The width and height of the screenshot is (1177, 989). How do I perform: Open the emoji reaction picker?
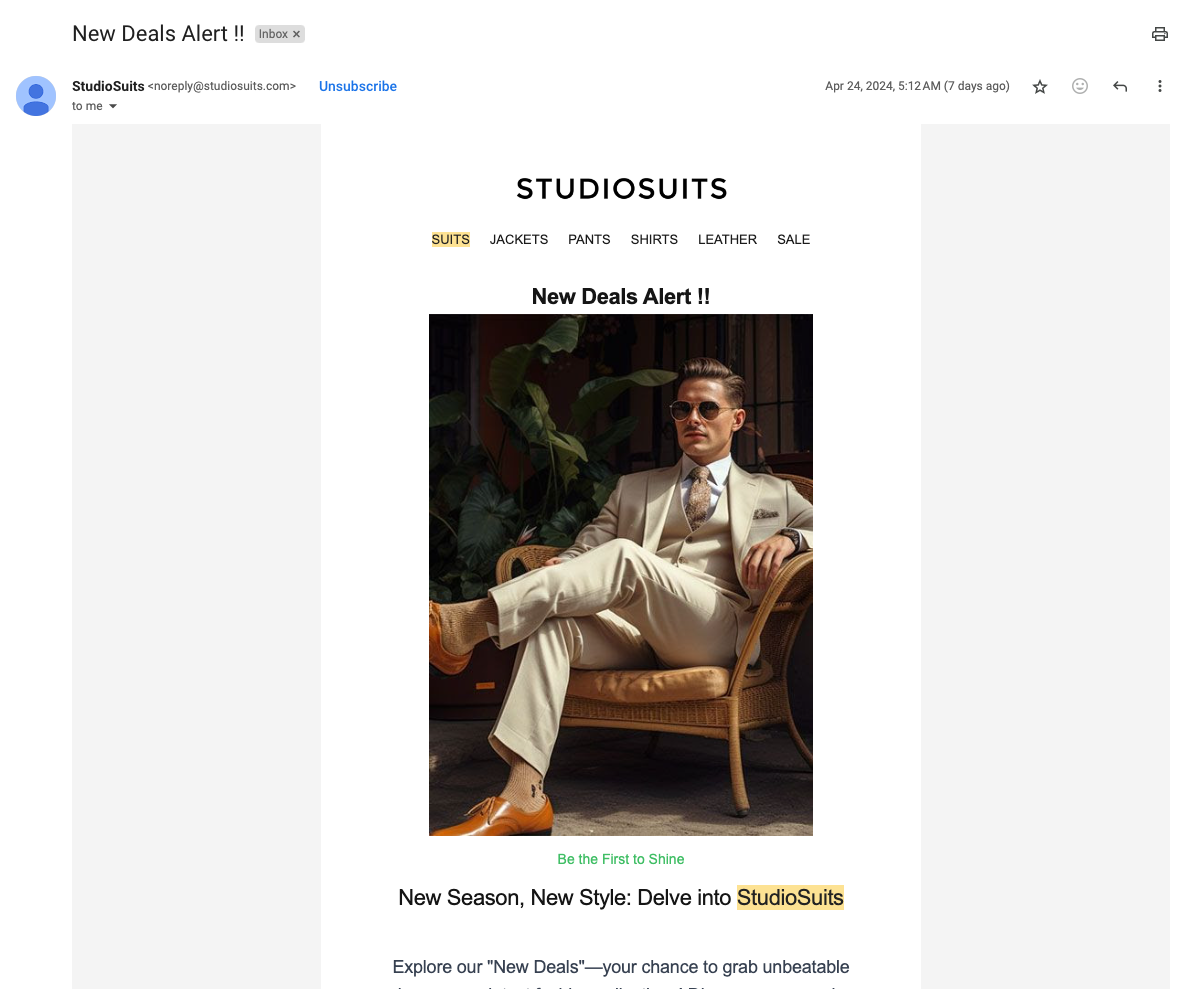(x=1080, y=86)
